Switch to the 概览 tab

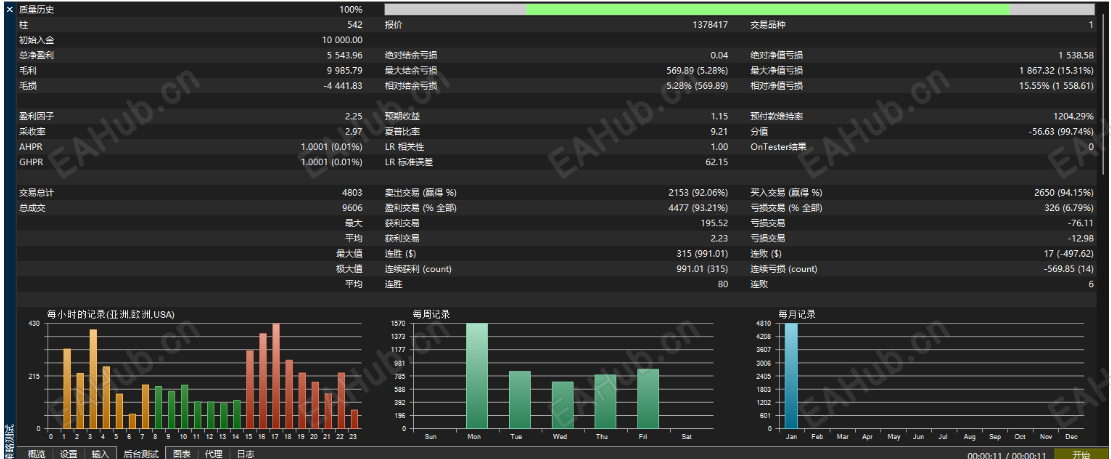[36, 453]
